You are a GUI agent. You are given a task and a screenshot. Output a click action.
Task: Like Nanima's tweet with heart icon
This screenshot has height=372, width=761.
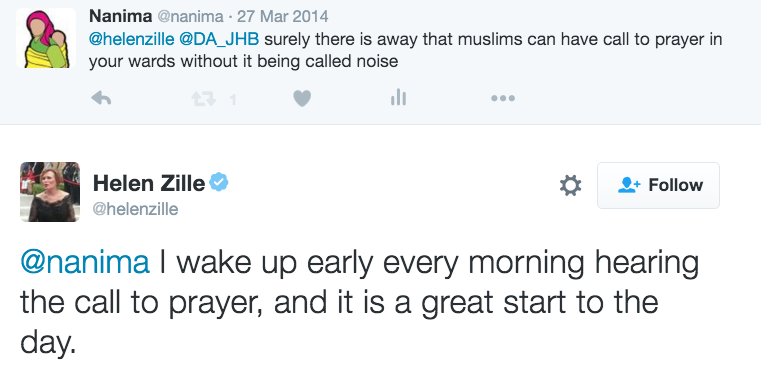click(x=302, y=99)
